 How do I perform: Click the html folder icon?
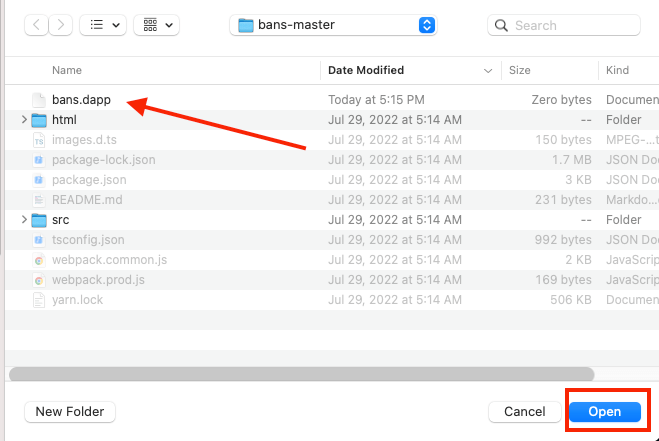coord(39,120)
